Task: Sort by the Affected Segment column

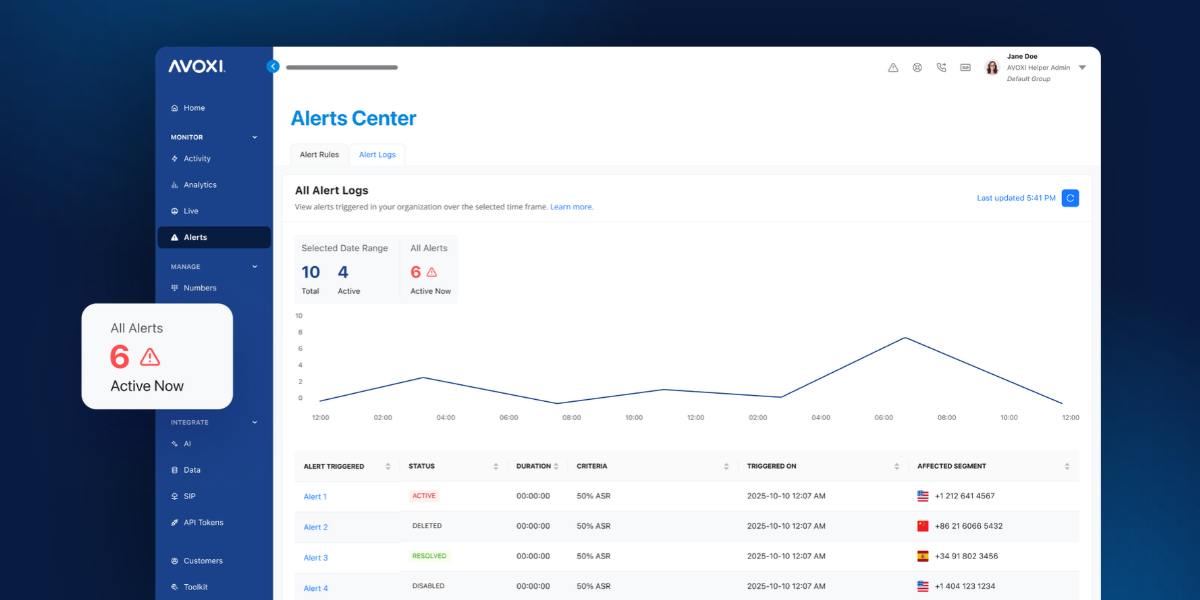Action: pos(1067,467)
